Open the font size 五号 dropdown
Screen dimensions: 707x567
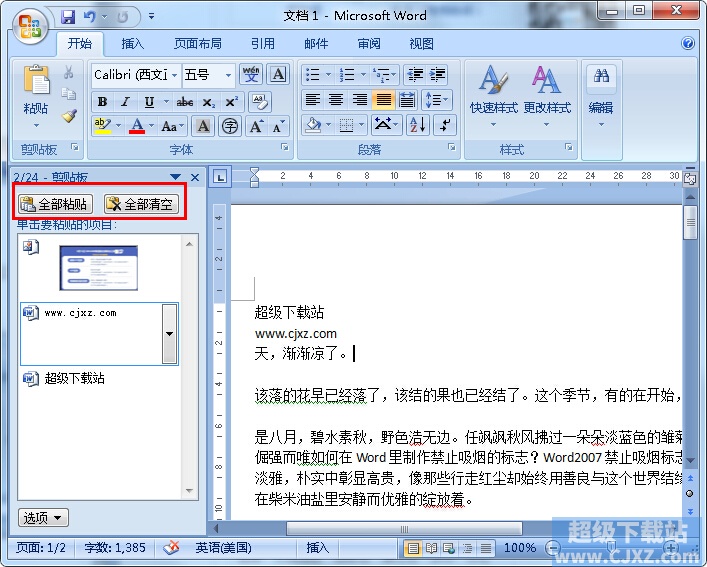(x=228, y=75)
